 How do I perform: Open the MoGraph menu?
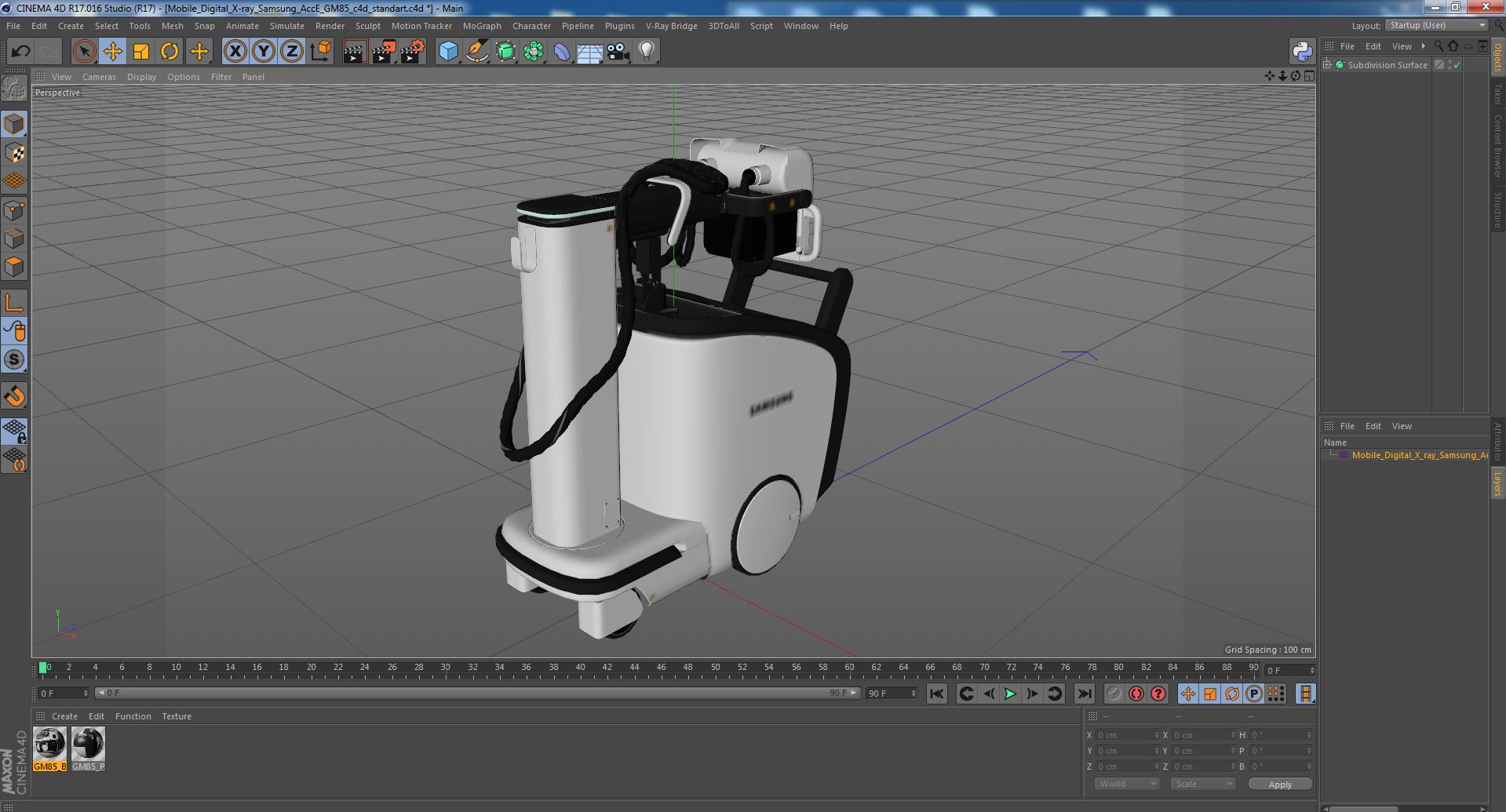pos(482,26)
